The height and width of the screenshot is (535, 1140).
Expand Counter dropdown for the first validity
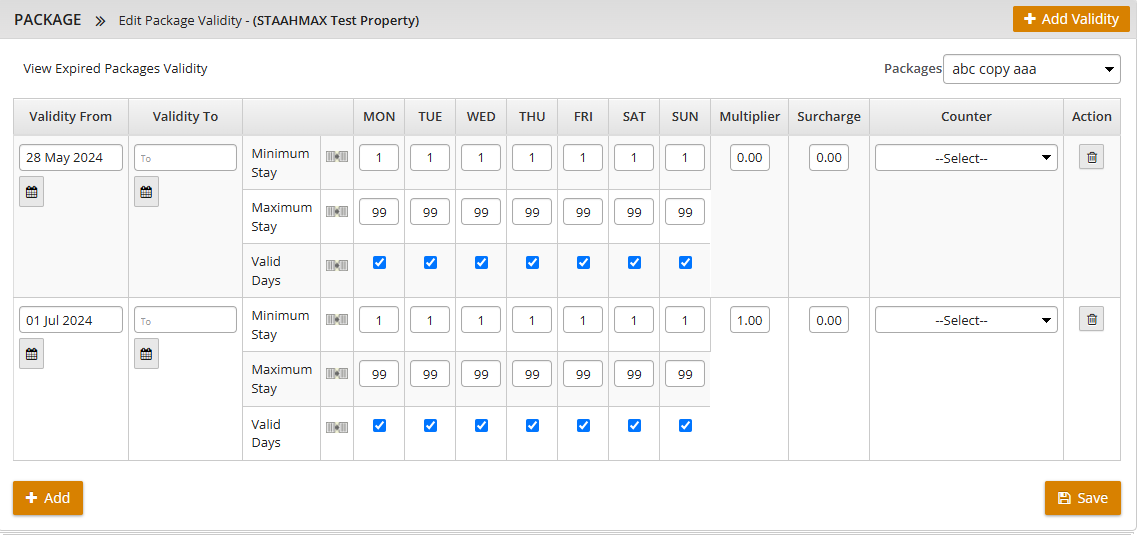pyautogui.click(x=966, y=158)
